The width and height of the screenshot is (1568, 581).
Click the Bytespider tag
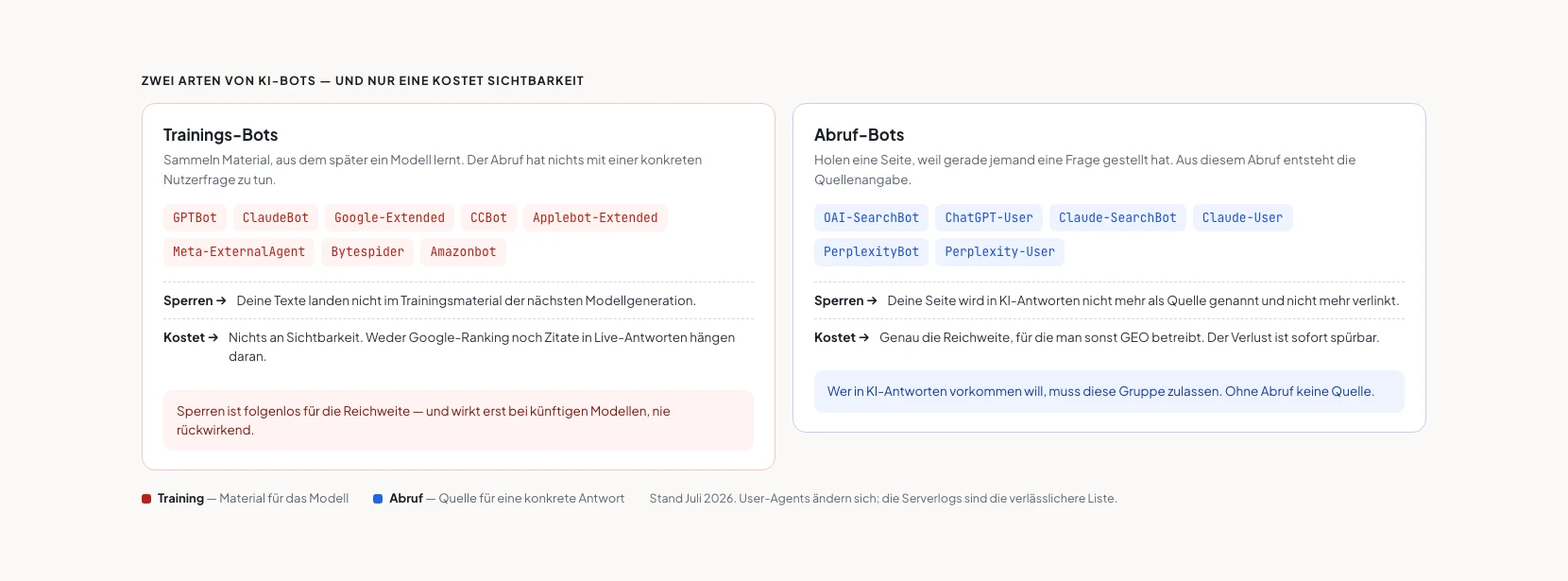tap(367, 251)
